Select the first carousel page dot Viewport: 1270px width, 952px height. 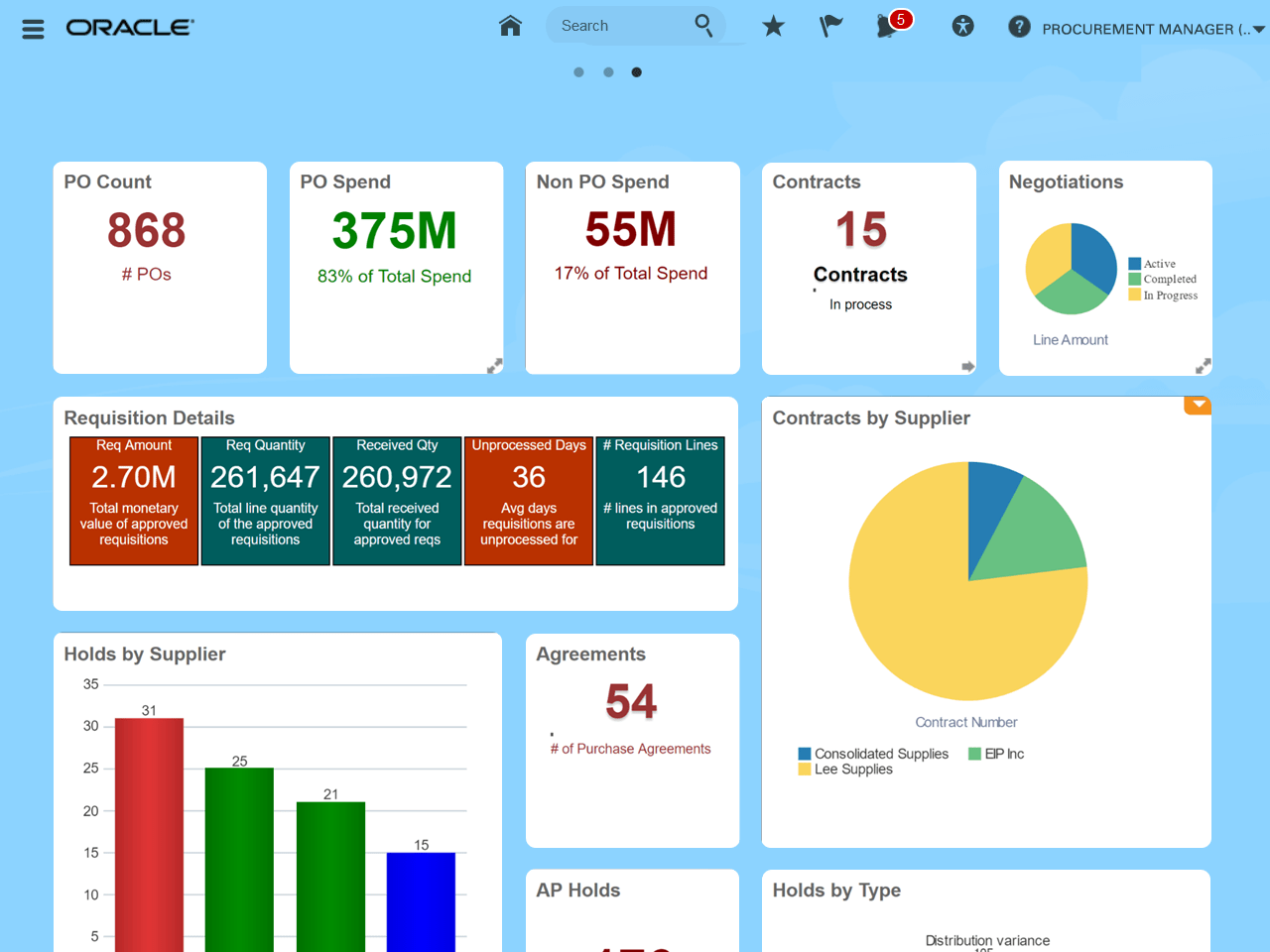(x=578, y=71)
